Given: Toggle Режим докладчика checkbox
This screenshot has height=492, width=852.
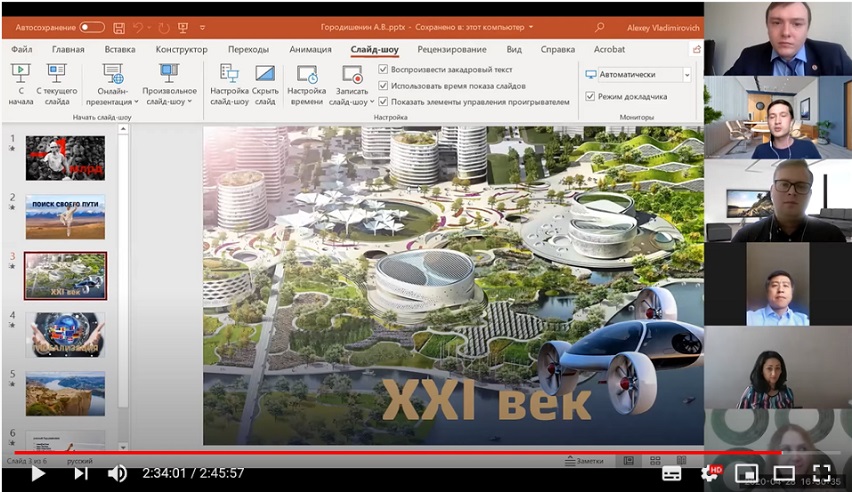Looking at the screenshot, I should tap(590, 97).
